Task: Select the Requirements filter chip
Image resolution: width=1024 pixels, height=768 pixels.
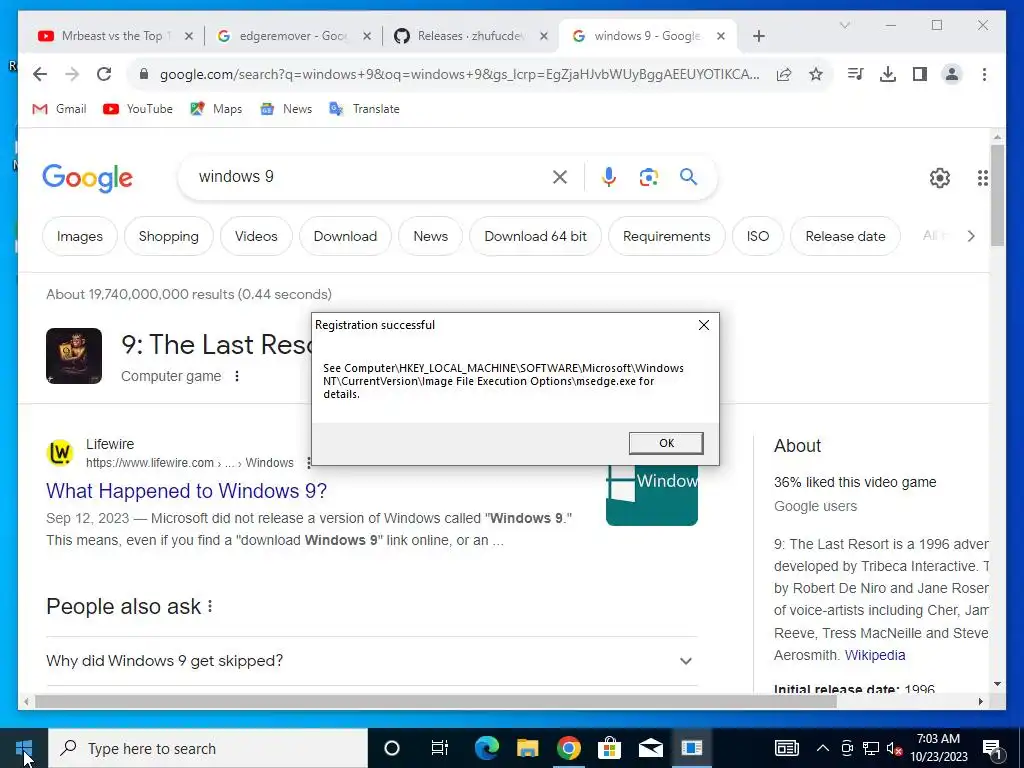Action: click(x=666, y=236)
